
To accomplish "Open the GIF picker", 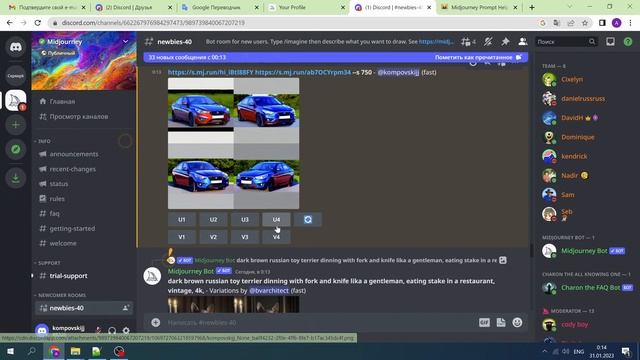I will [484, 322].
